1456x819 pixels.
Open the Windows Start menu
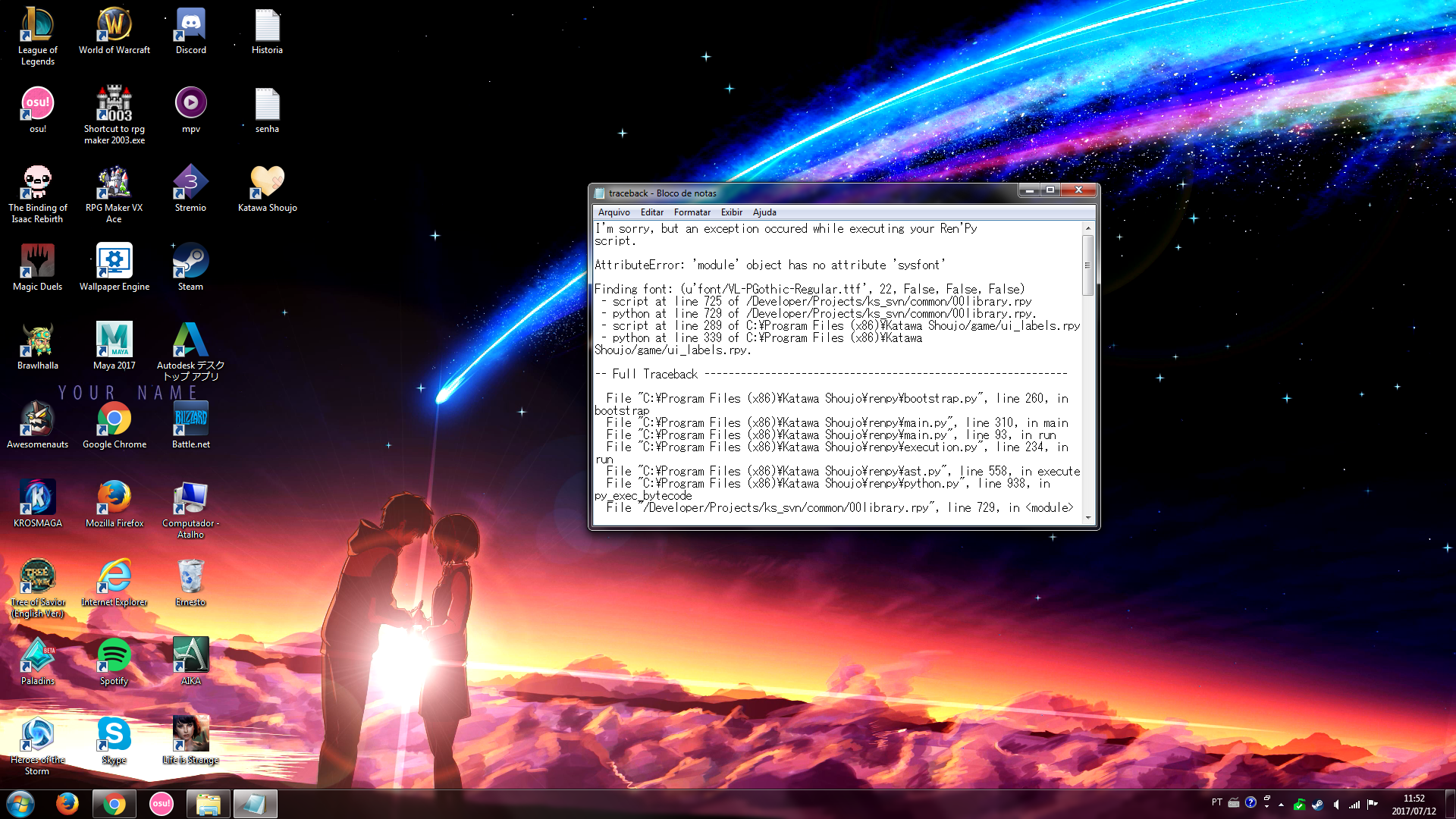click(x=20, y=804)
